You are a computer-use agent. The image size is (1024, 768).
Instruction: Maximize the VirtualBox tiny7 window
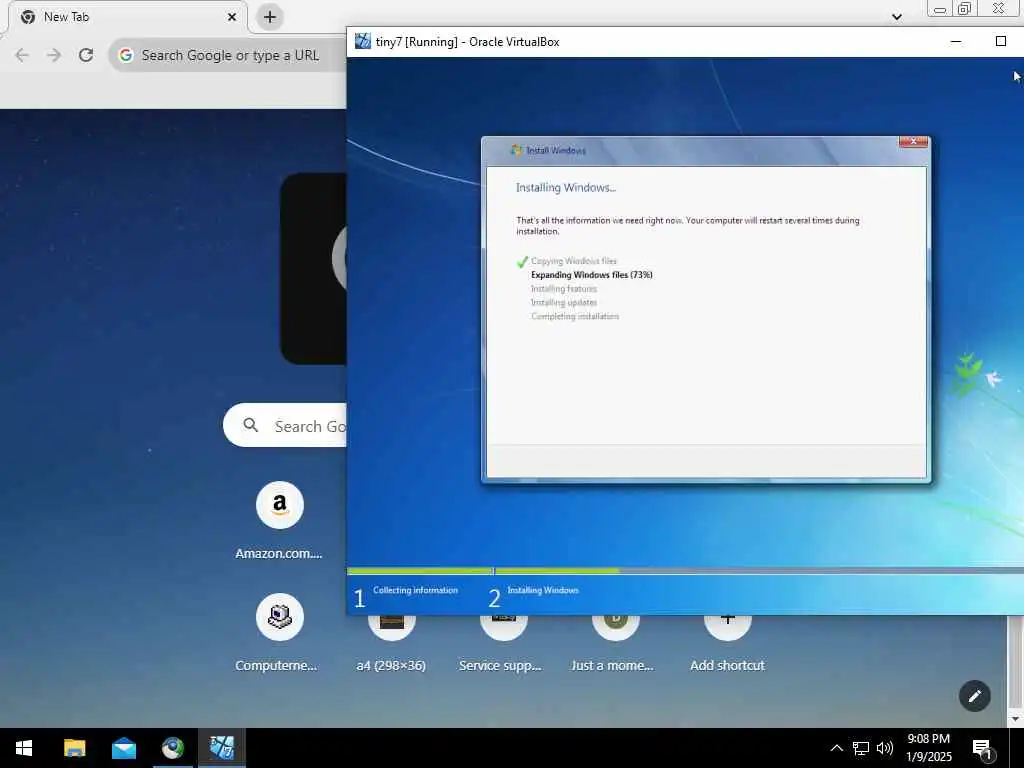point(1000,42)
